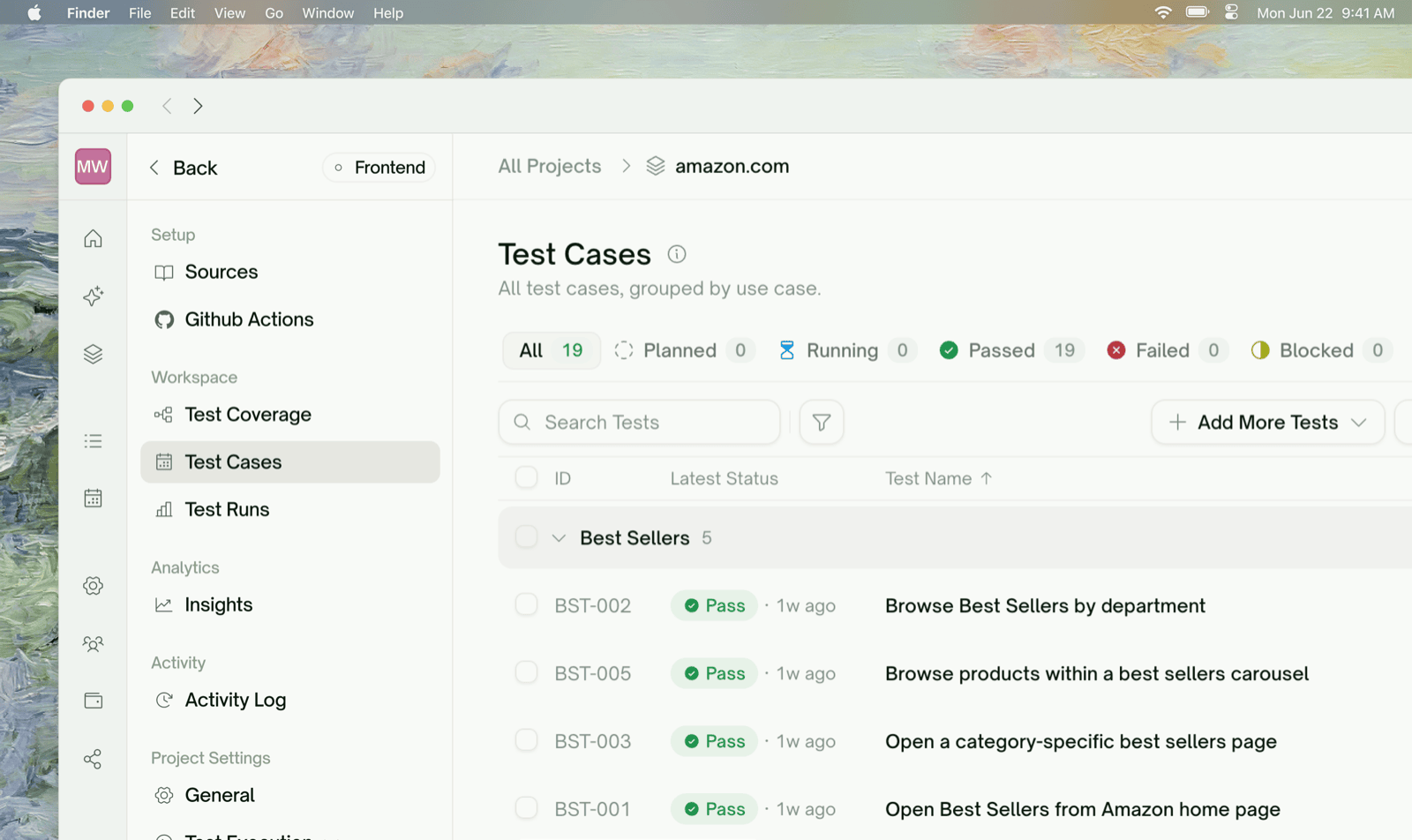1412x840 pixels.
Task: Filter by Planned status tab
Action: (x=685, y=350)
